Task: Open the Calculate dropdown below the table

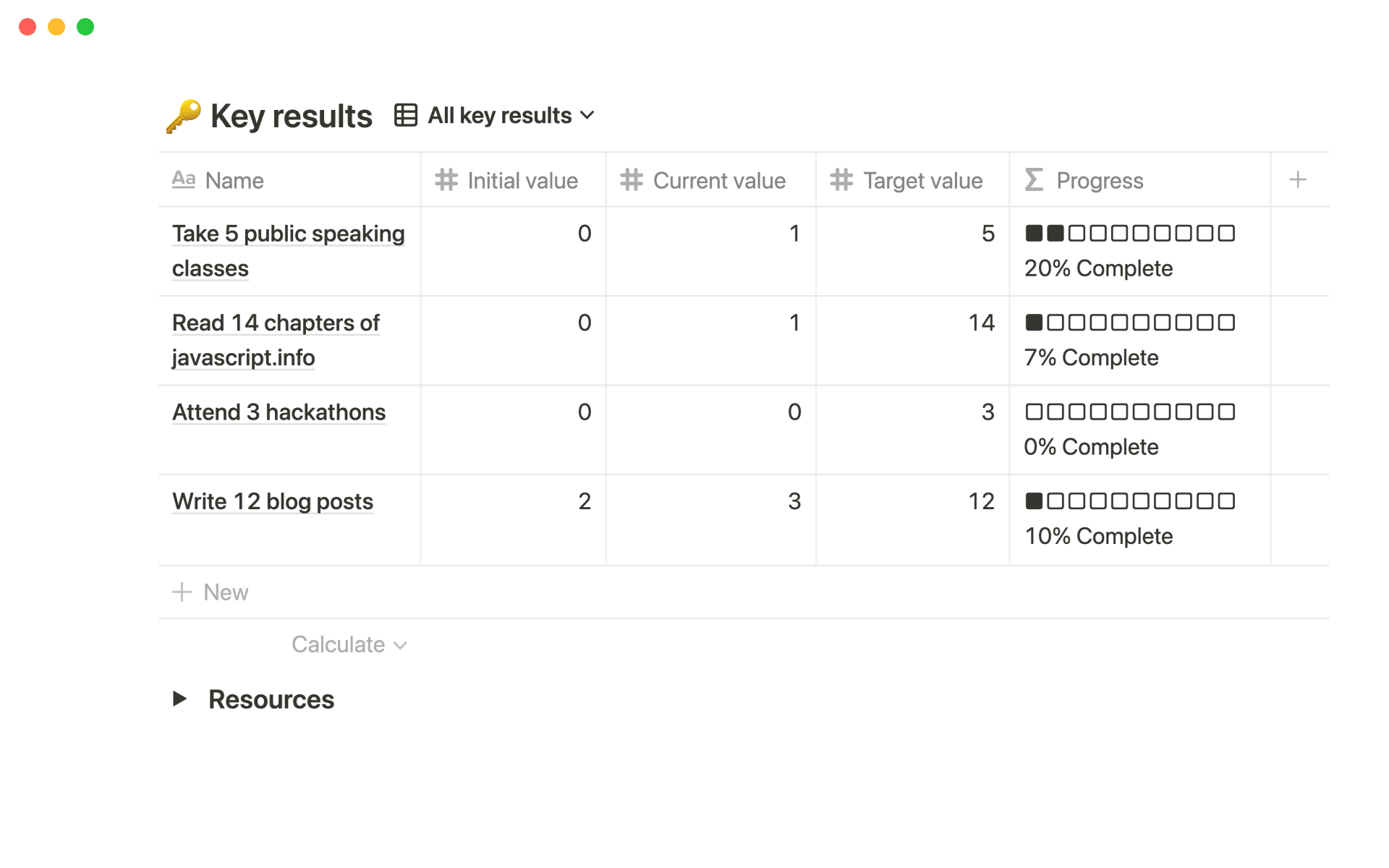Action: coord(349,644)
